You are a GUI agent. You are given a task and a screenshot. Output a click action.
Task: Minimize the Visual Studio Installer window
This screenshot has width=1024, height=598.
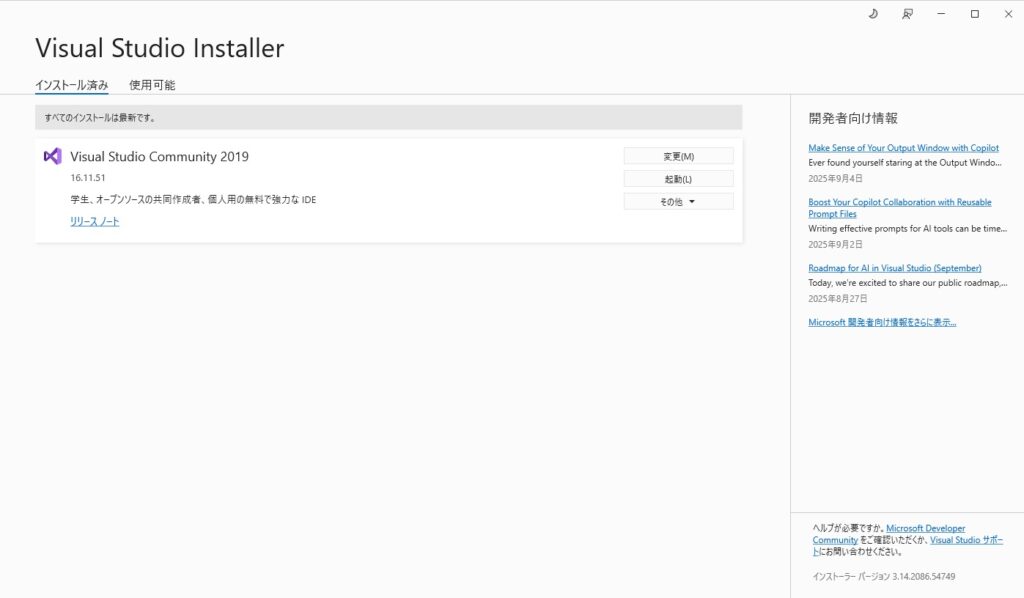[941, 14]
